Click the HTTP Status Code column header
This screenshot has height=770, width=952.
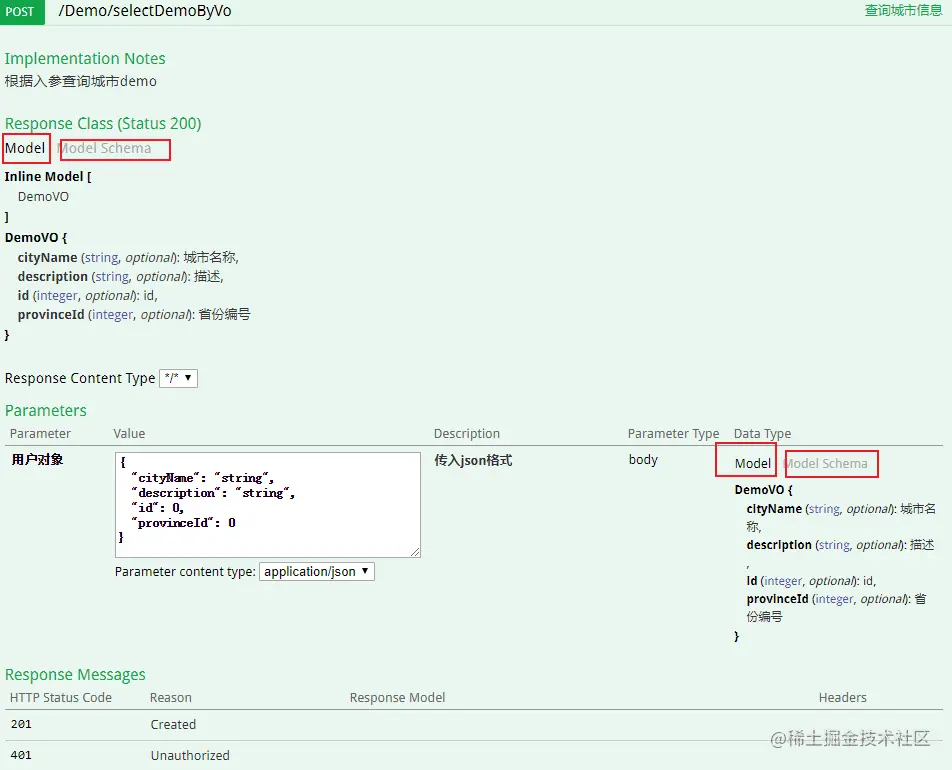click(x=61, y=698)
